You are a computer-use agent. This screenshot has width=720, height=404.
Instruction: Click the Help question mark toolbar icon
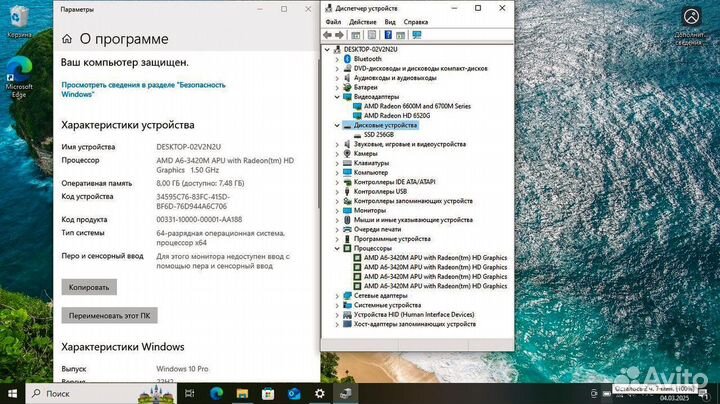[388, 35]
